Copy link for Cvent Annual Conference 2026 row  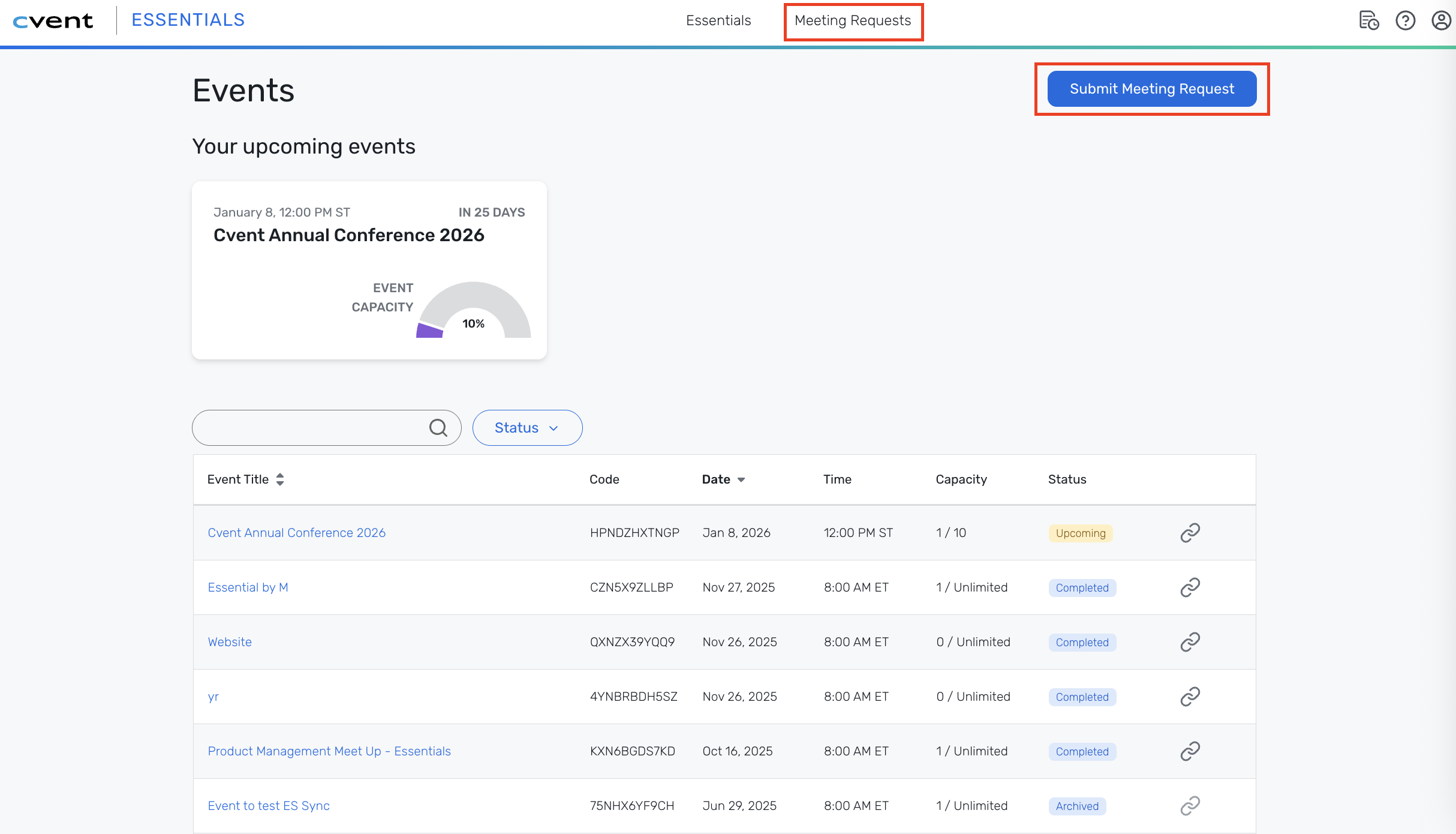click(1190, 533)
